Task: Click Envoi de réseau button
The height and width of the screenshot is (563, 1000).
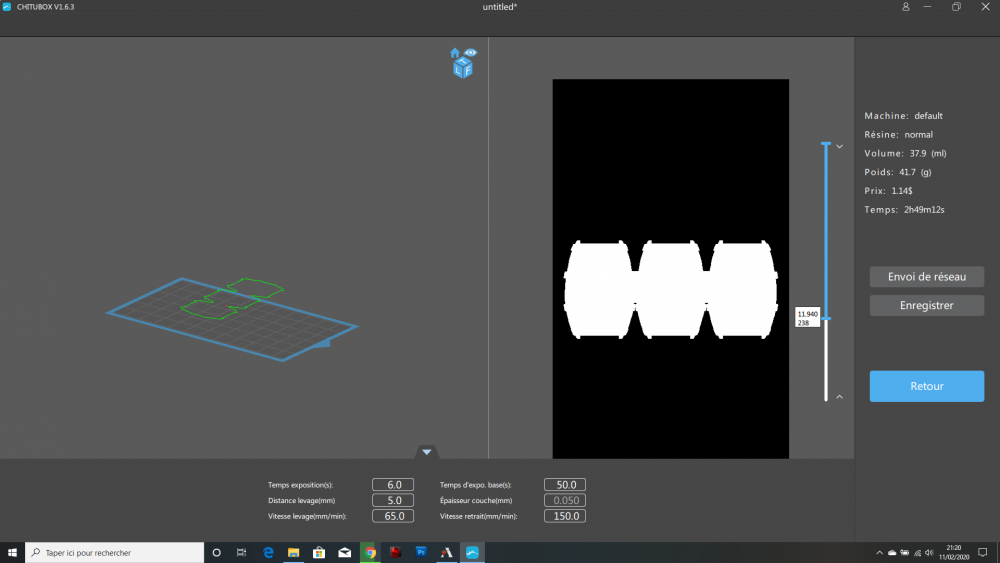Action: [927, 277]
